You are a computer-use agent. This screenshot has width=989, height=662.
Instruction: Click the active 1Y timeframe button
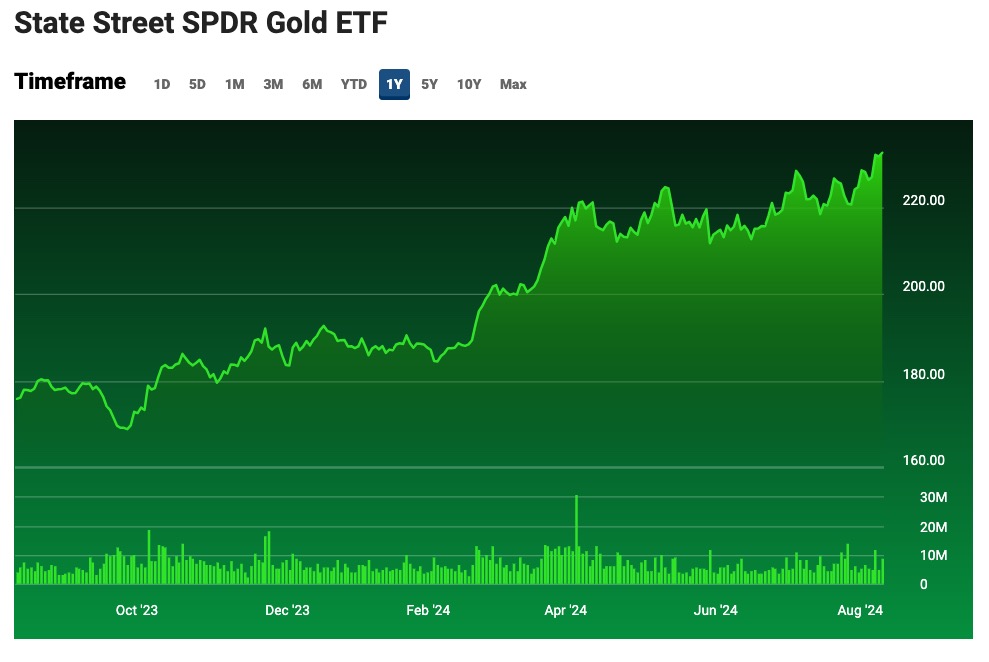(394, 85)
